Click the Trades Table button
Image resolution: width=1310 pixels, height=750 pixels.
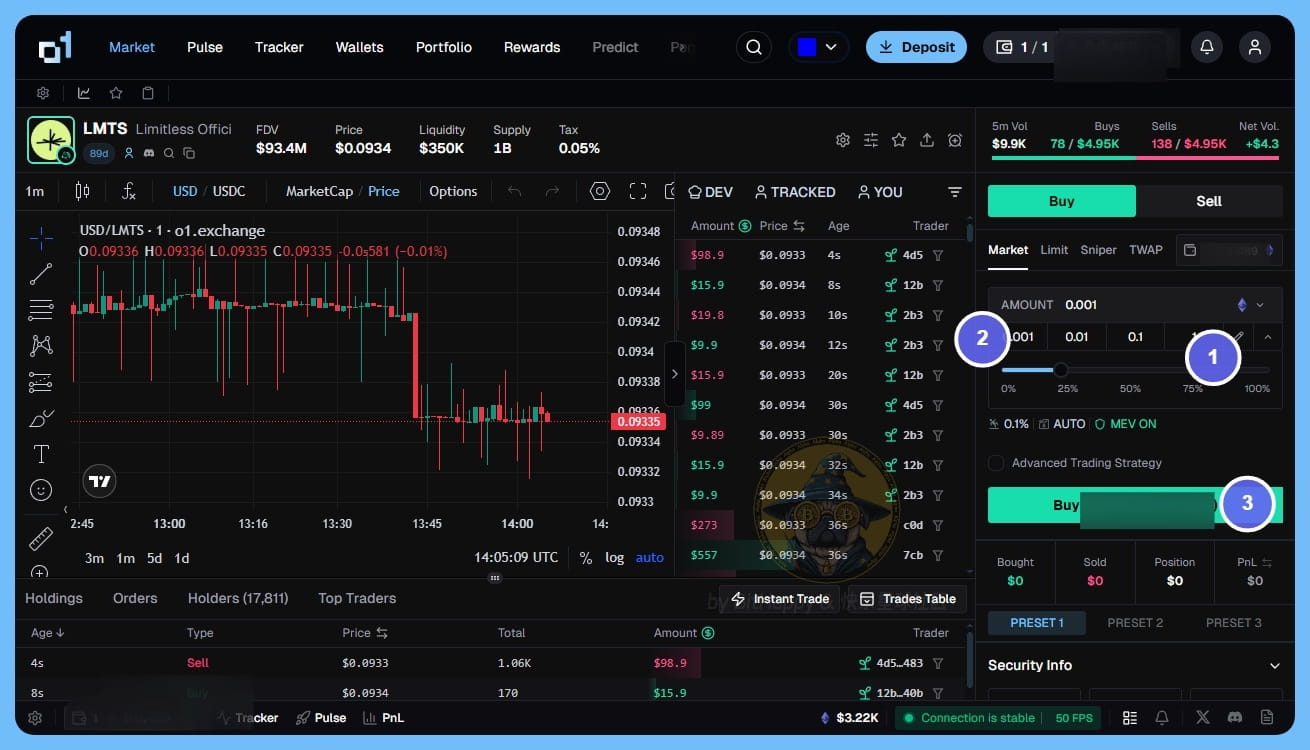[908, 599]
